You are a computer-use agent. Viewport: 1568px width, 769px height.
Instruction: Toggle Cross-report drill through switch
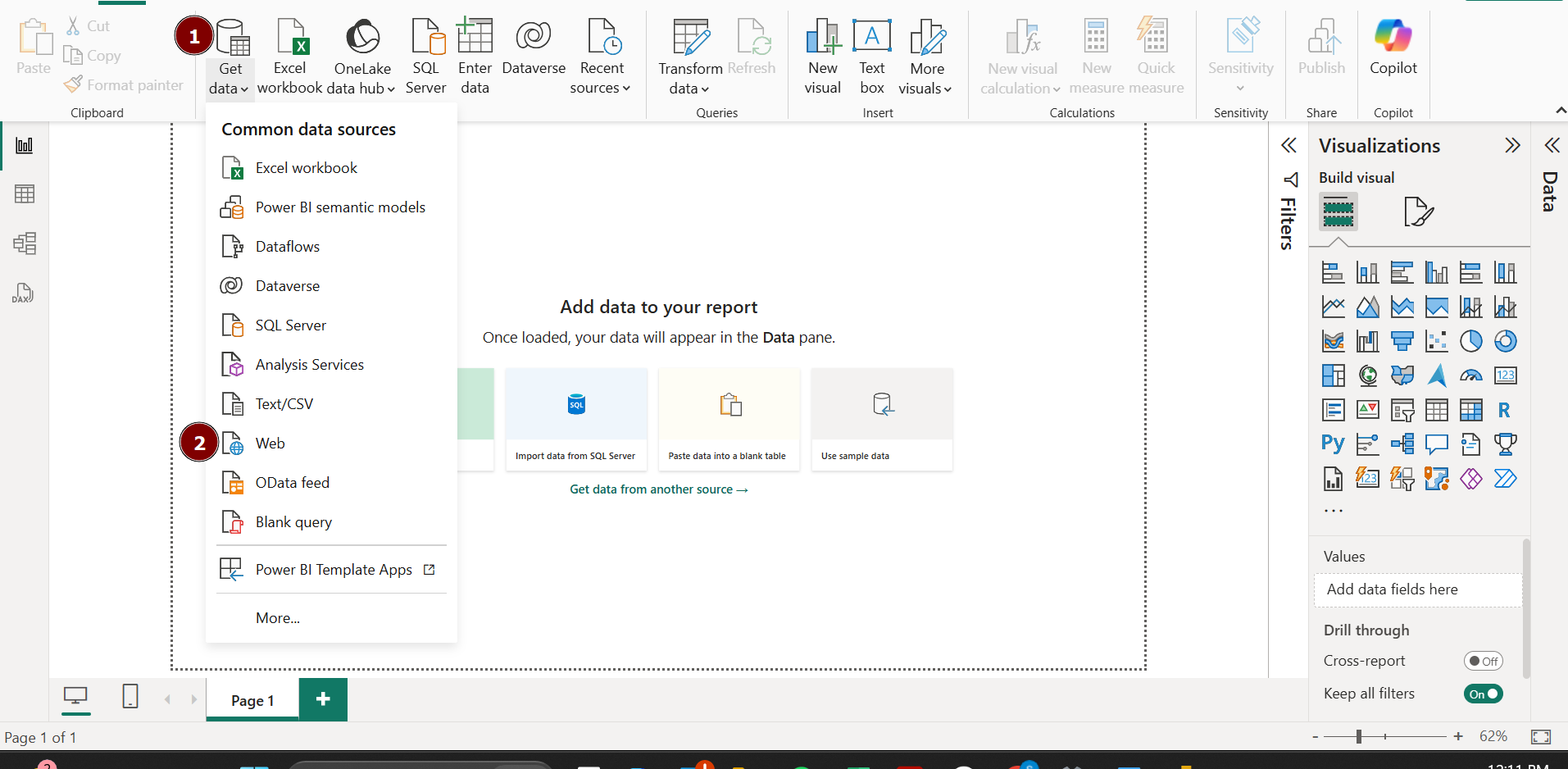pyautogui.click(x=1483, y=661)
